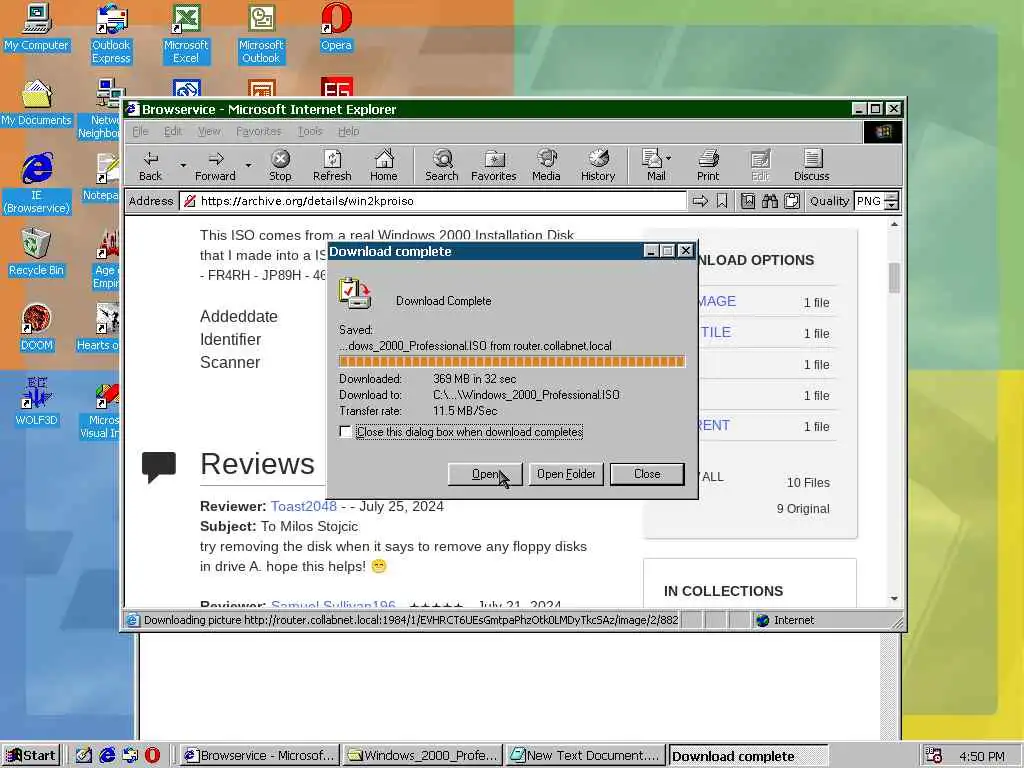
Task: Click the Quality PNG value field
Action: tap(869, 201)
